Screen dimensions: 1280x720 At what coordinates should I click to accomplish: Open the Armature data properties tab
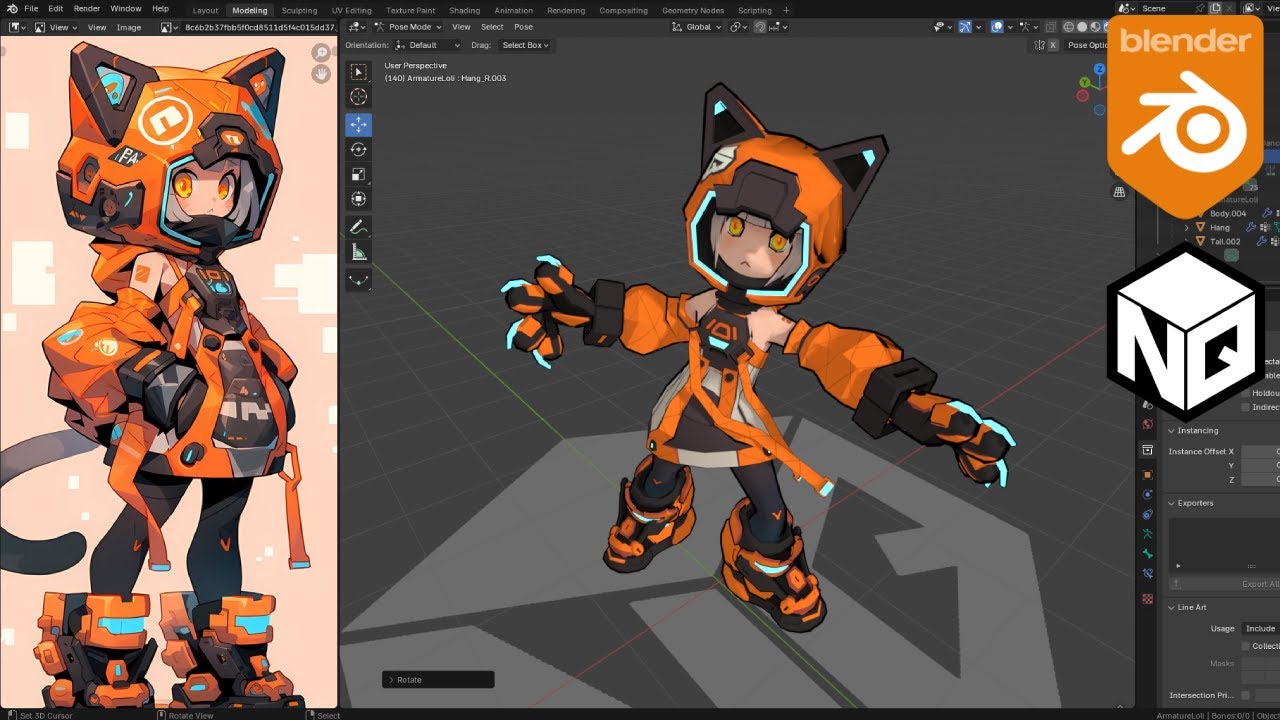[1148, 534]
